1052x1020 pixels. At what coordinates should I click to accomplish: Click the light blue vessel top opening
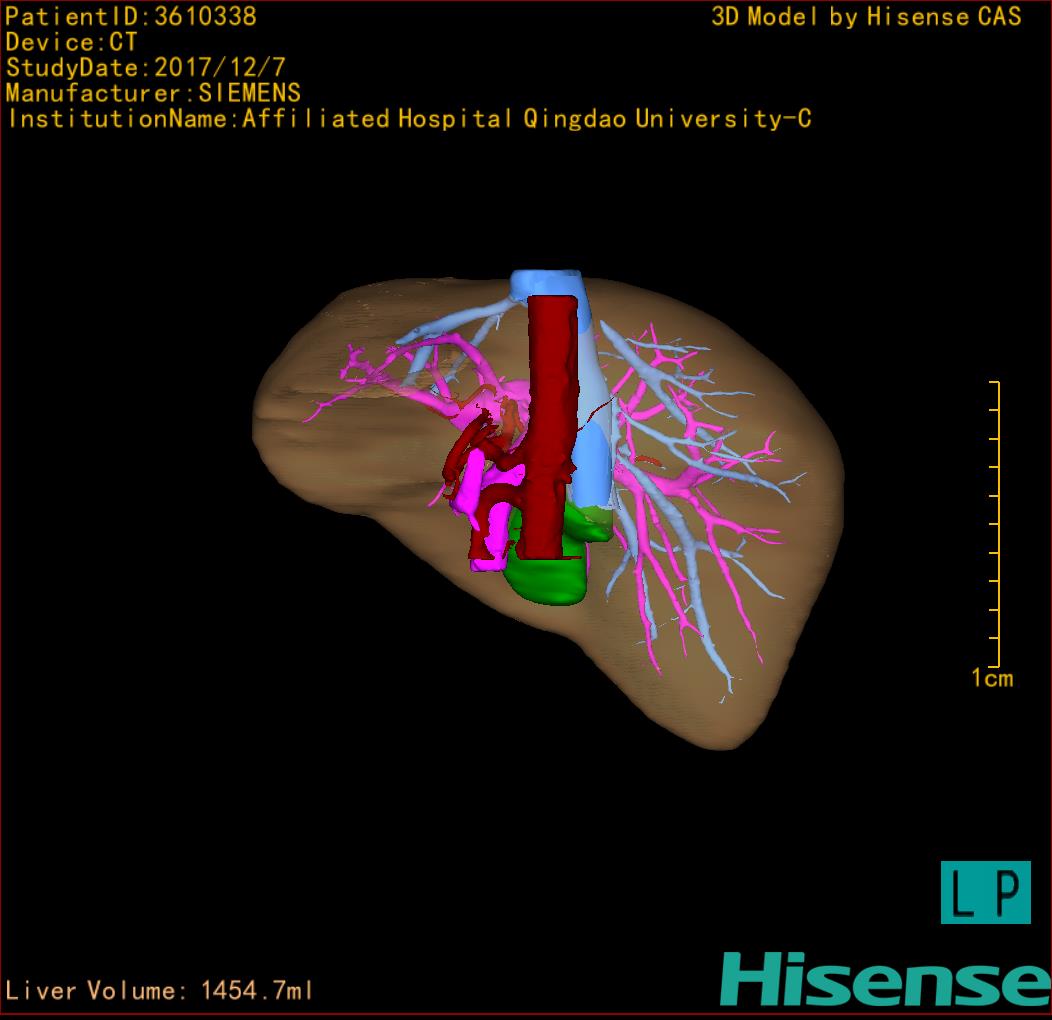click(545, 282)
